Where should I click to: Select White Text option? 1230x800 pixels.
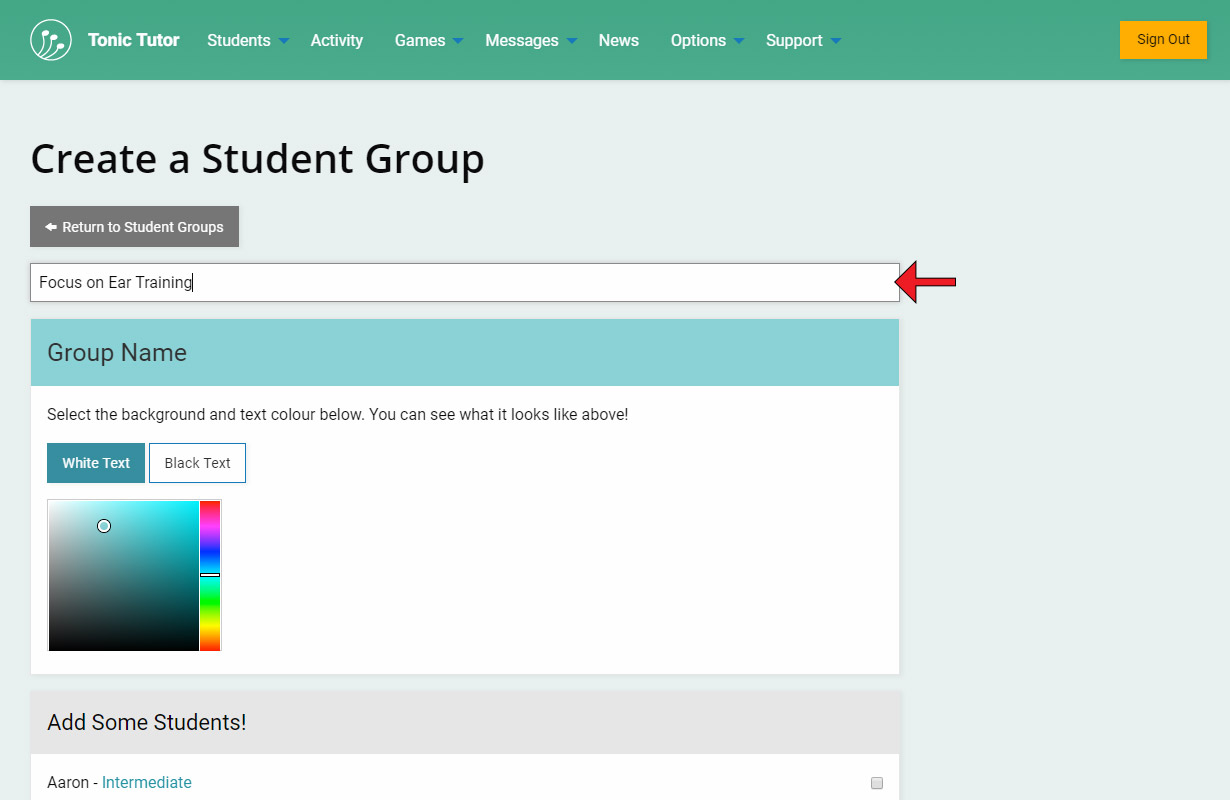[96, 463]
